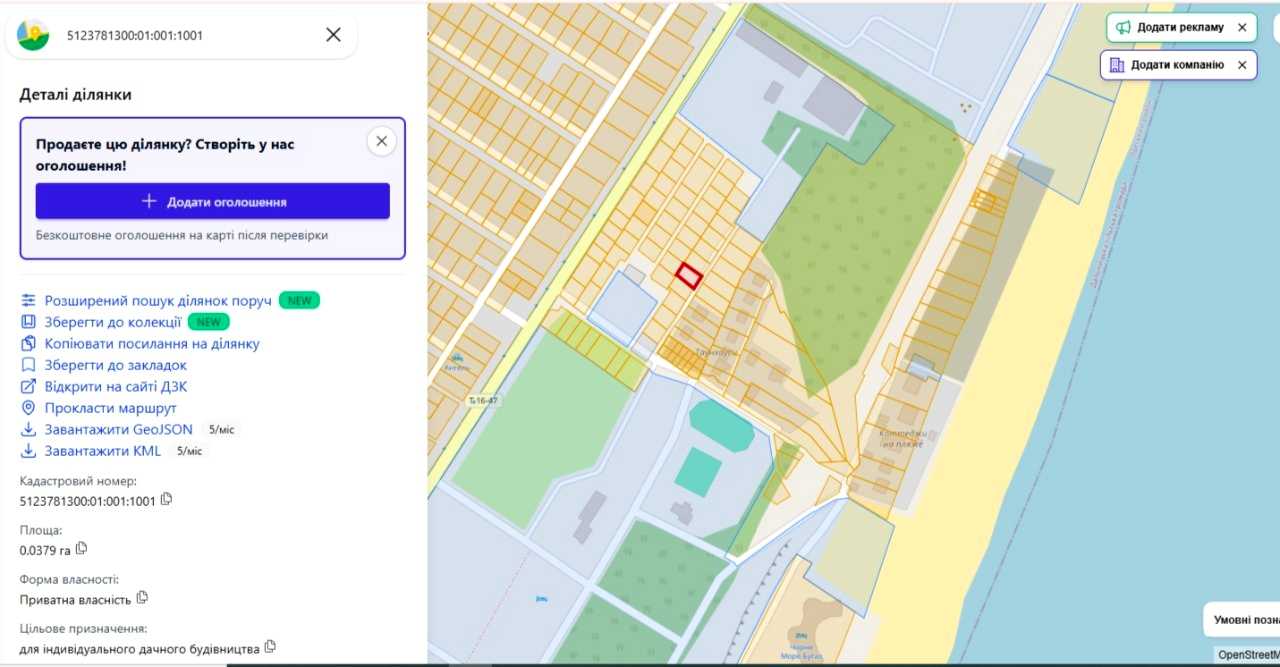Click the 'Додати рекламу' button

(x=1181, y=27)
